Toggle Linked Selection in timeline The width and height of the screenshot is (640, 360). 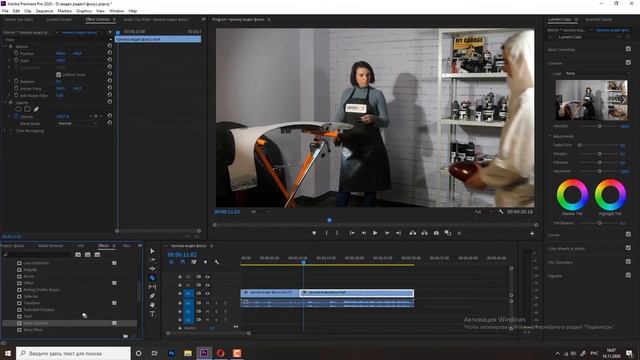[x=194, y=262]
